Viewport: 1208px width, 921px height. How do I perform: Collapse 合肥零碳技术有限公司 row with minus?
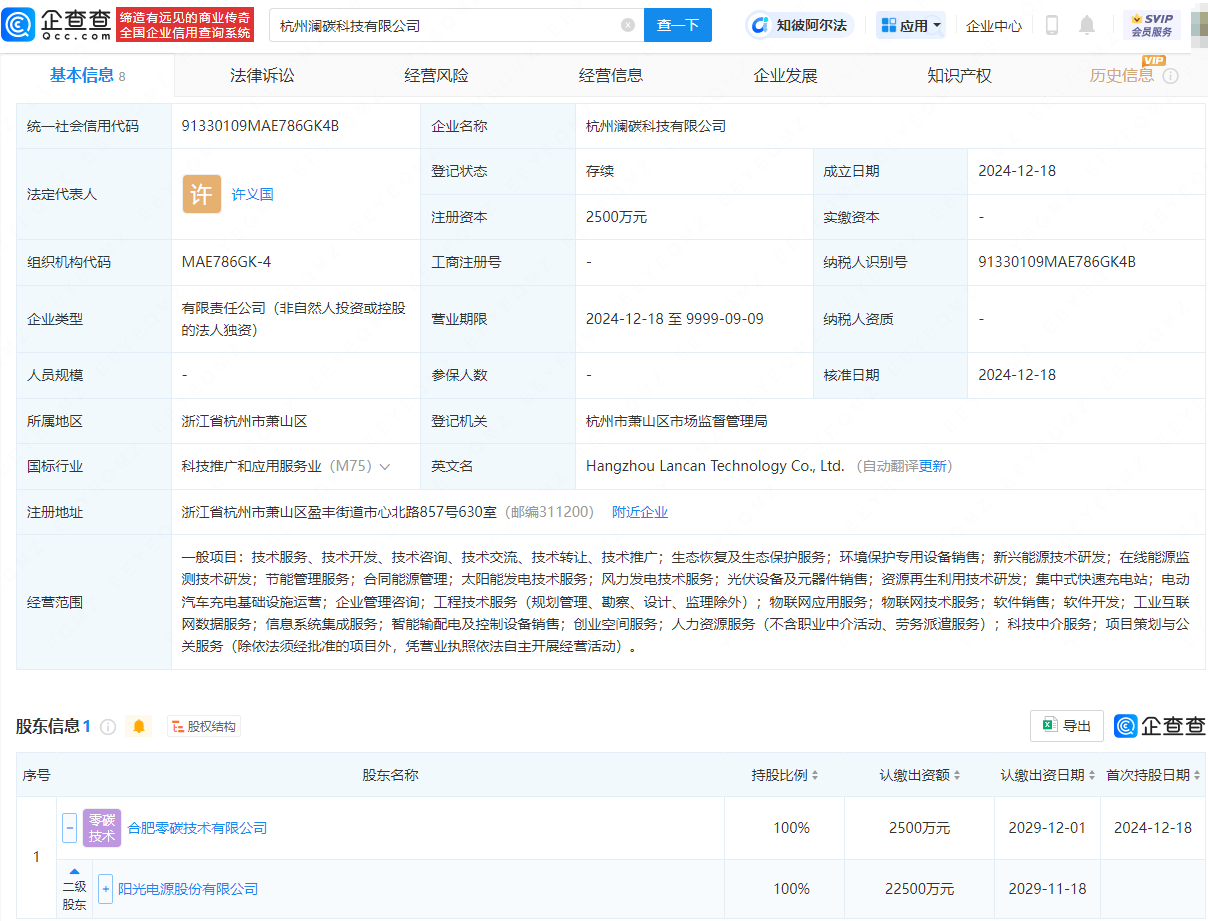[70, 828]
